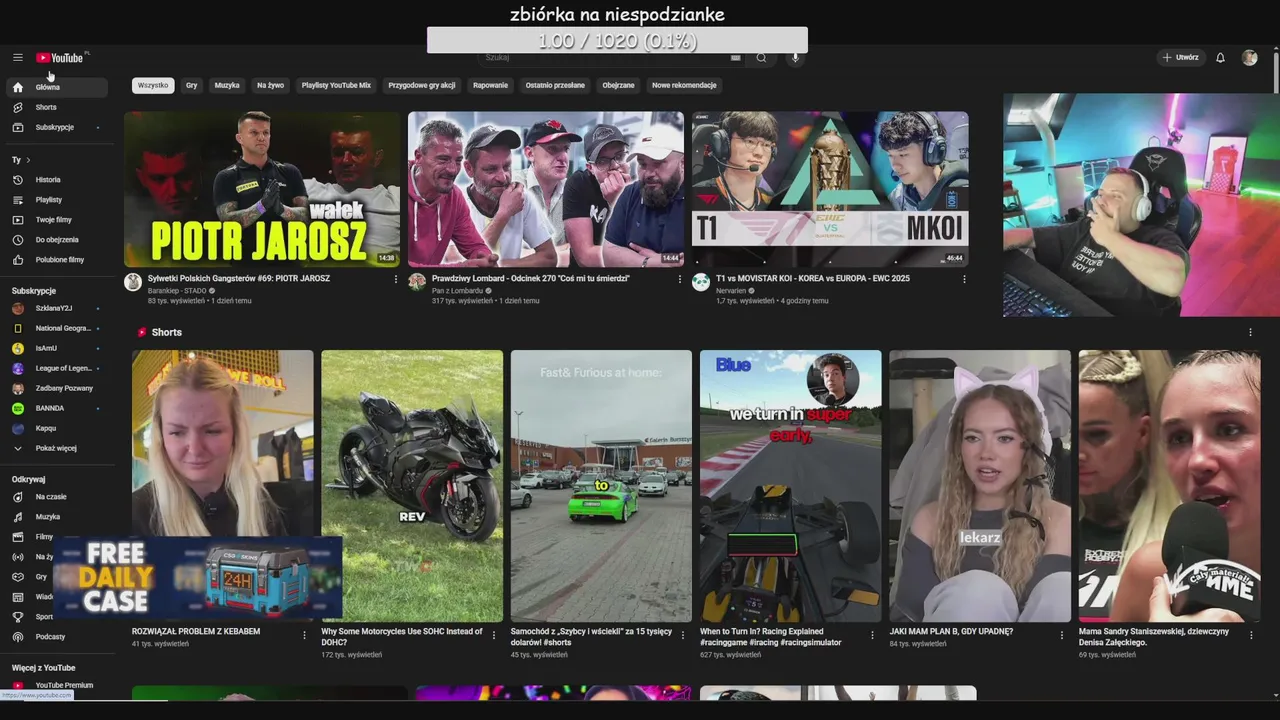The image size is (1280, 720).
Task: Open Nervarien channel name
Action: click(x=731, y=291)
